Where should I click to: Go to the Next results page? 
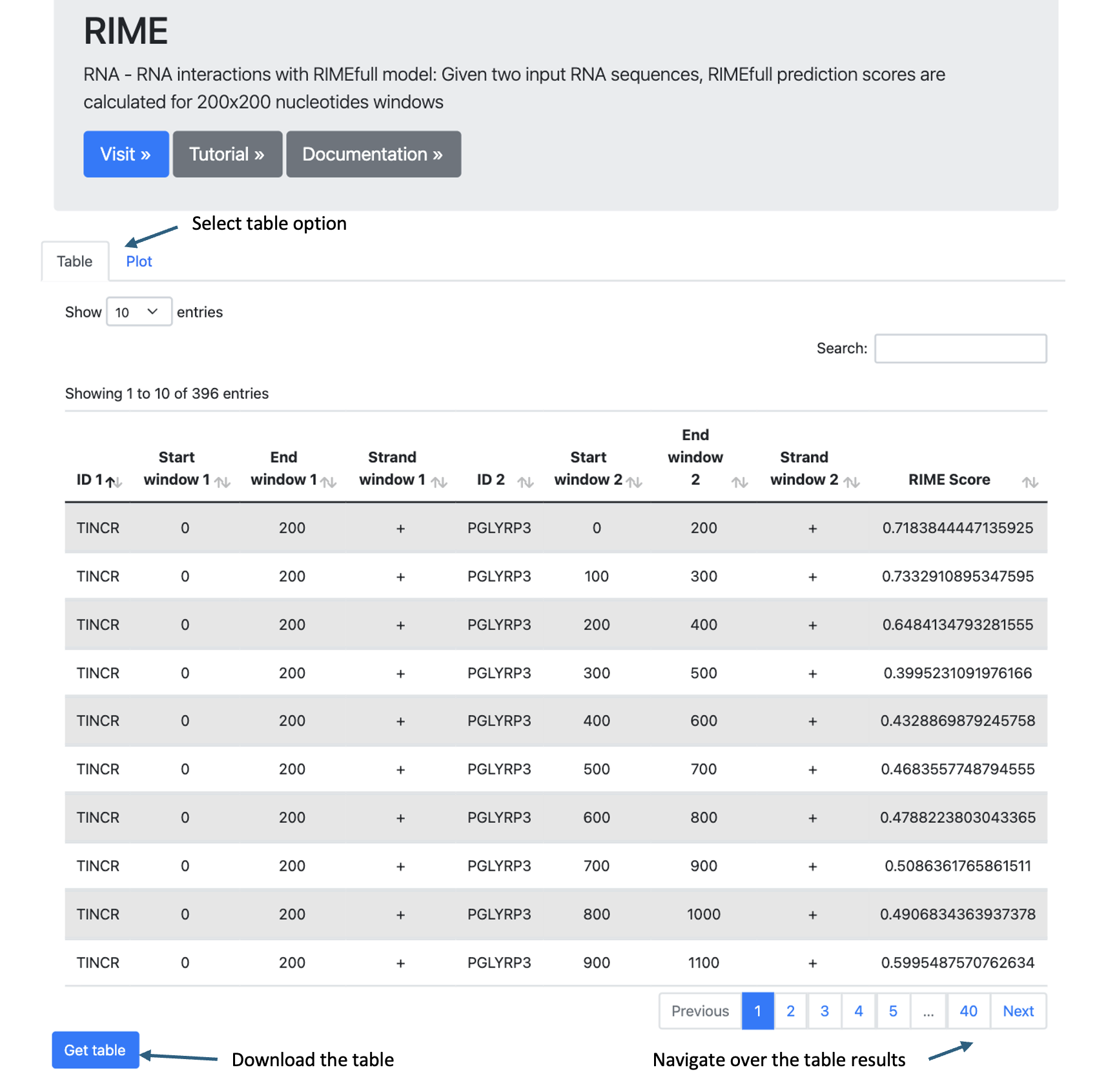[x=1018, y=1011]
